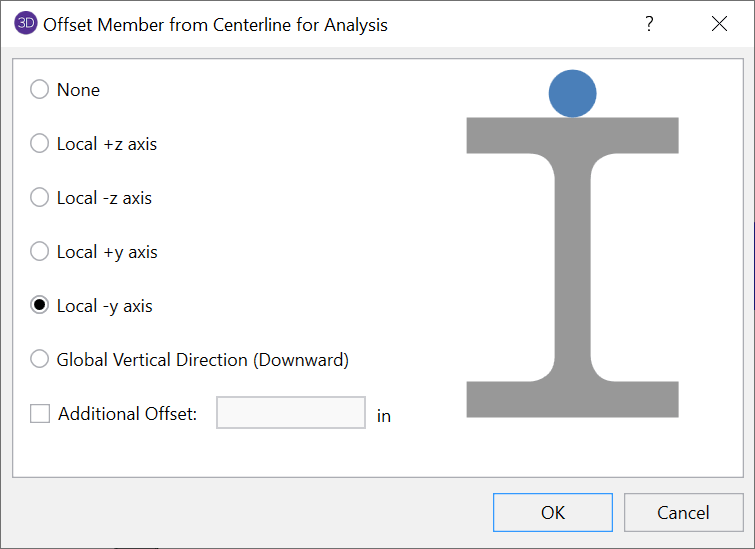Click the blue circle above the I-beam
Screen dimensions: 755x549
coord(573,93)
